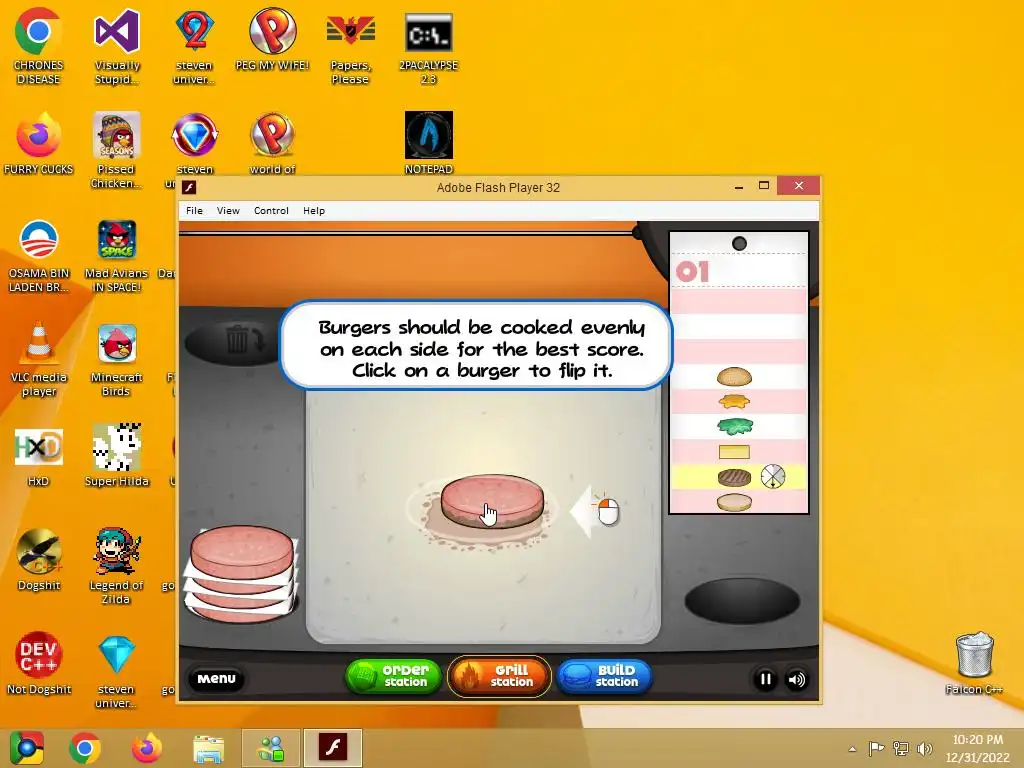Select the OSAMA BIN LADEN desktop icon
The height and width of the screenshot is (768, 1024).
(39, 256)
